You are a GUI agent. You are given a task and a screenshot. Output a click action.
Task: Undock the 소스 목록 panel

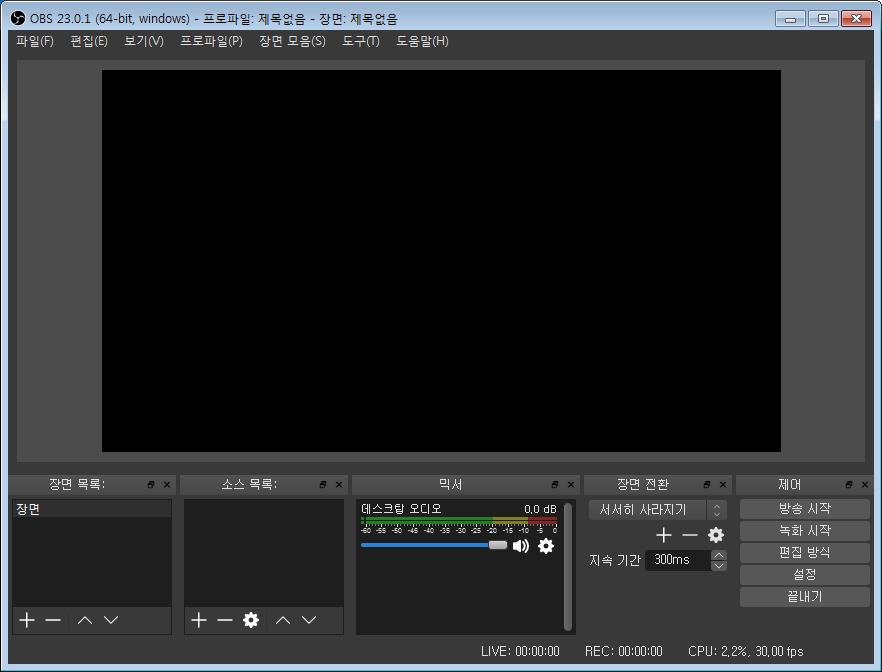[x=323, y=484]
